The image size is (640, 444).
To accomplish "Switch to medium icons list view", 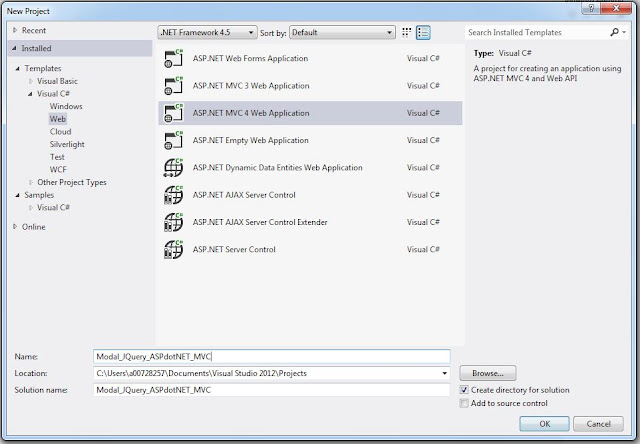I will tap(423, 33).
